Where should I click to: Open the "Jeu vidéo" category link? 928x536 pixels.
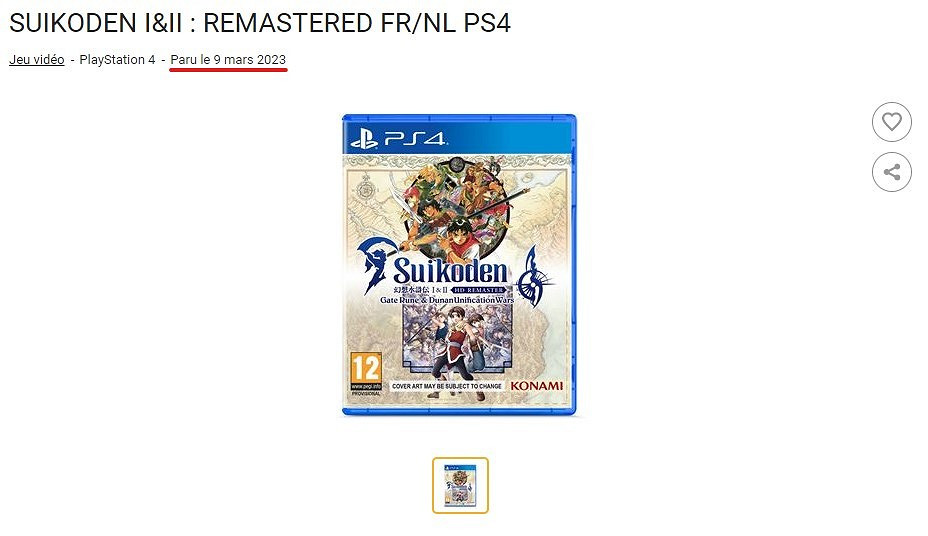click(37, 60)
